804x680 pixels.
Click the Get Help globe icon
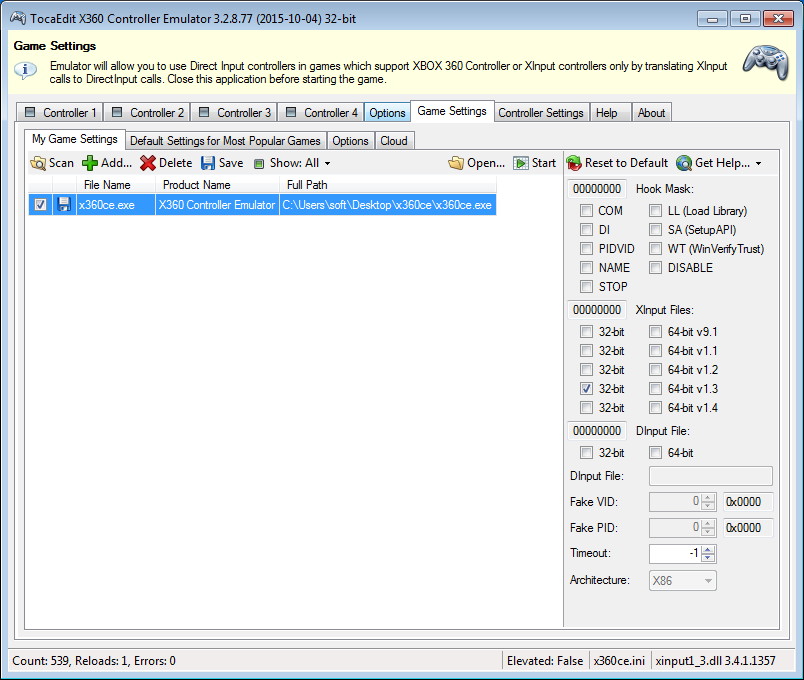(x=684, y=163)
